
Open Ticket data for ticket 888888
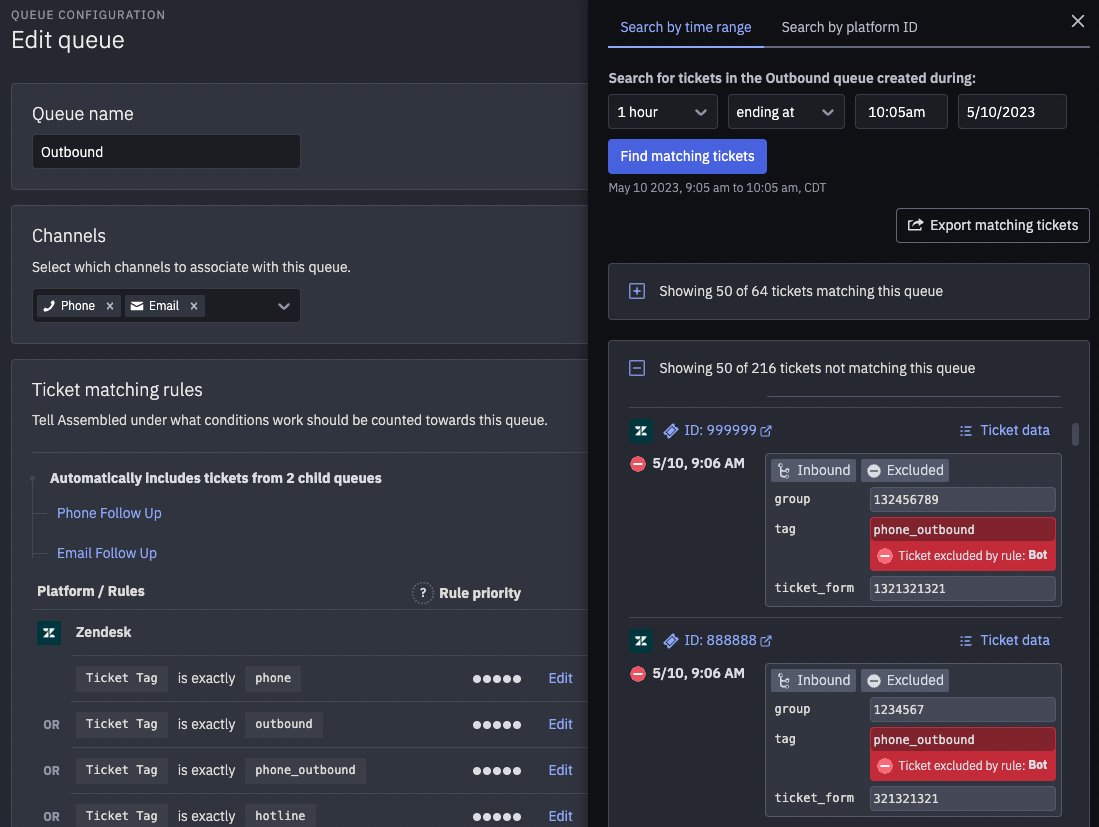[x=1004, y=641]
